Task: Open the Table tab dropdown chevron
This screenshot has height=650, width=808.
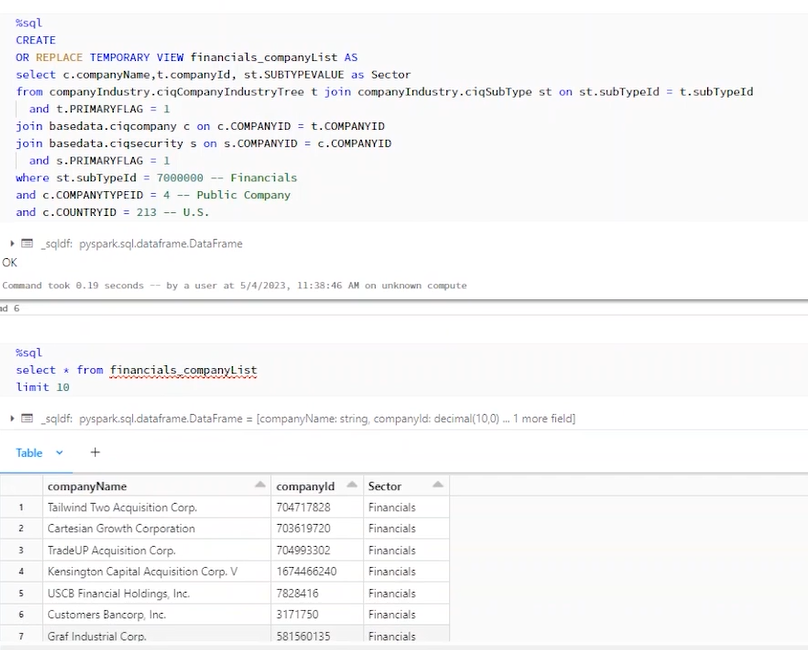Action: tap(59, 453)
